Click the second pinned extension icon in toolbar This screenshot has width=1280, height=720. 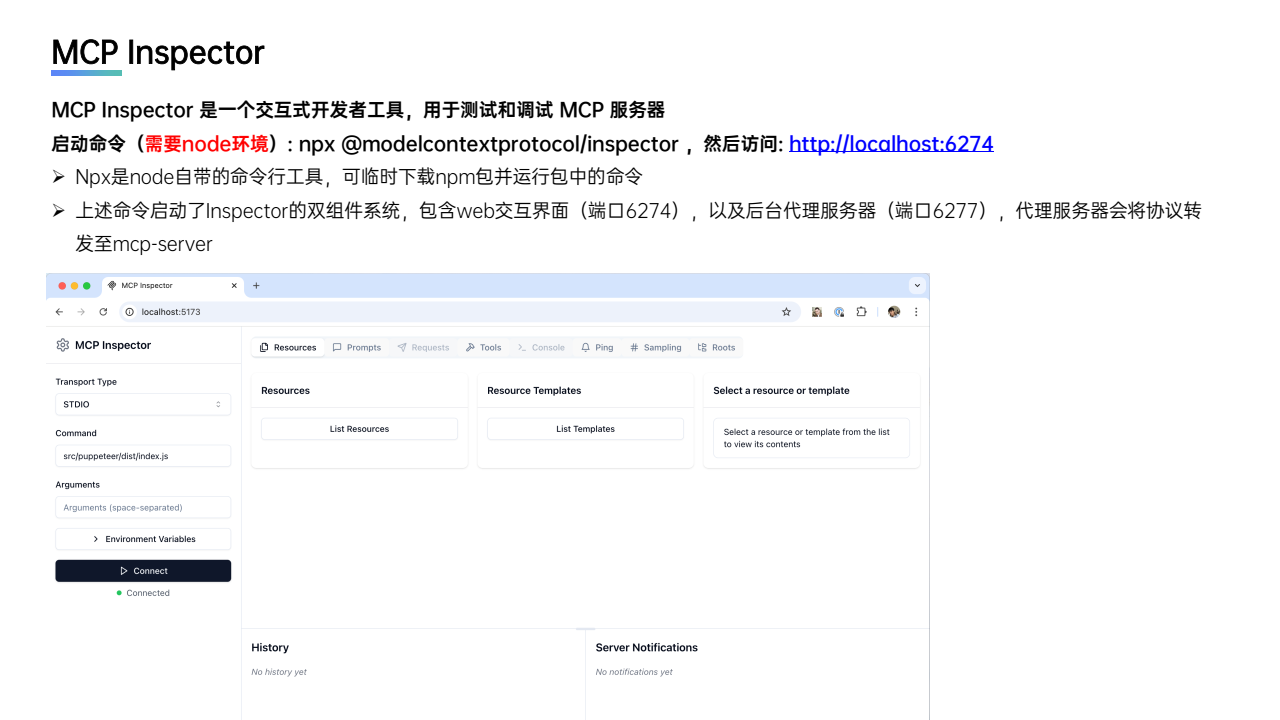(x=839, y=312)
